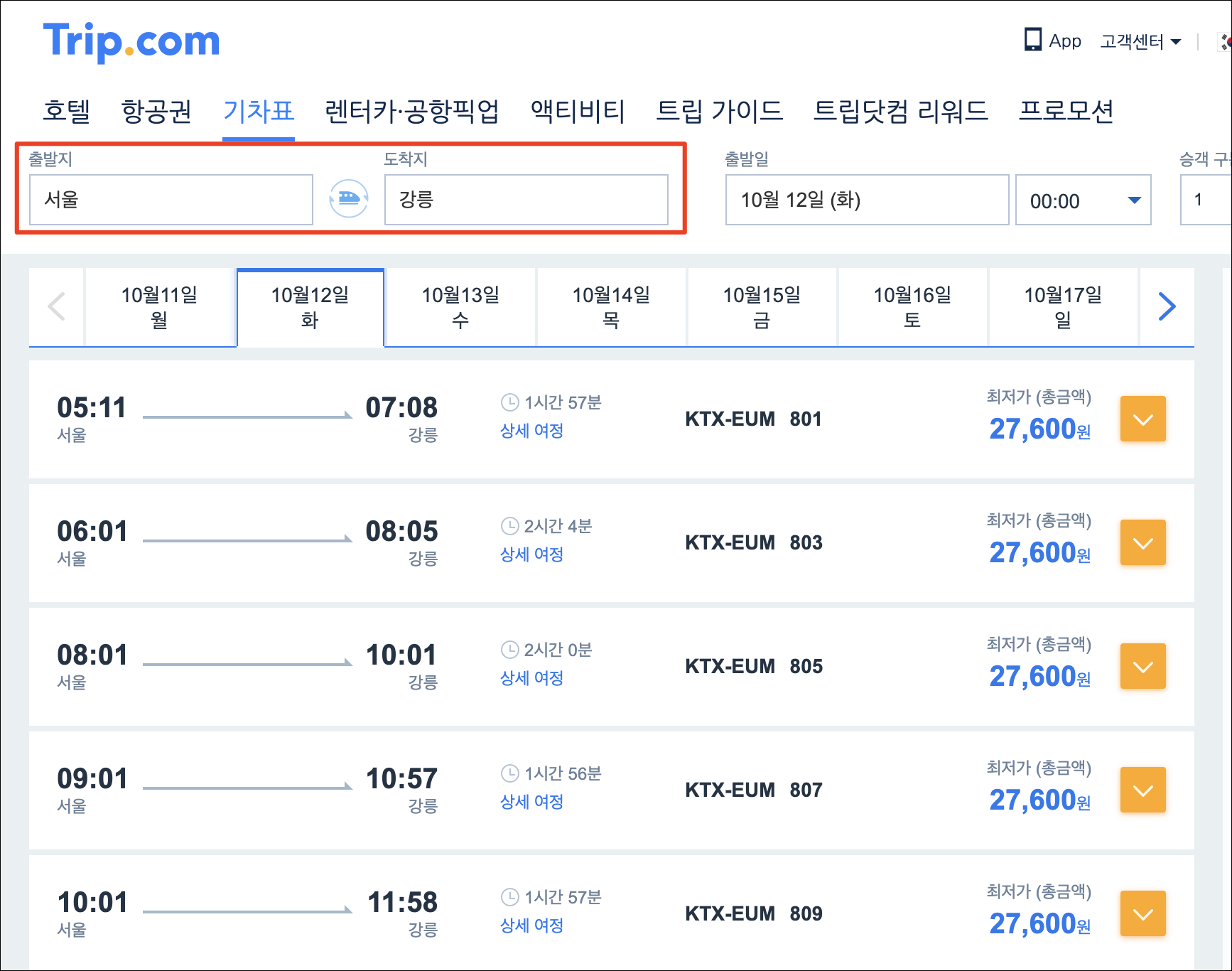Open the 프로모션 tab
This screenshot has width=1232, height=971.
pos(1066,111)
